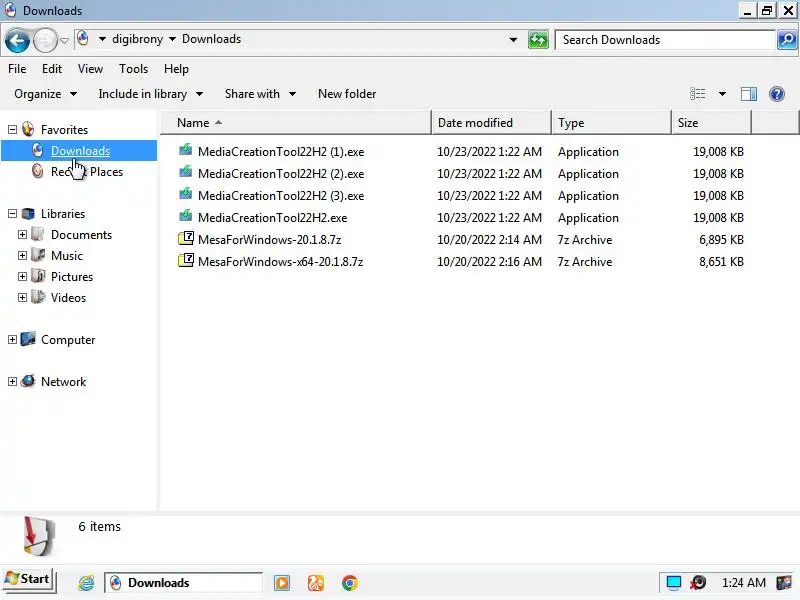
Task: Click the address bar location icon
Action: [83, 38]
